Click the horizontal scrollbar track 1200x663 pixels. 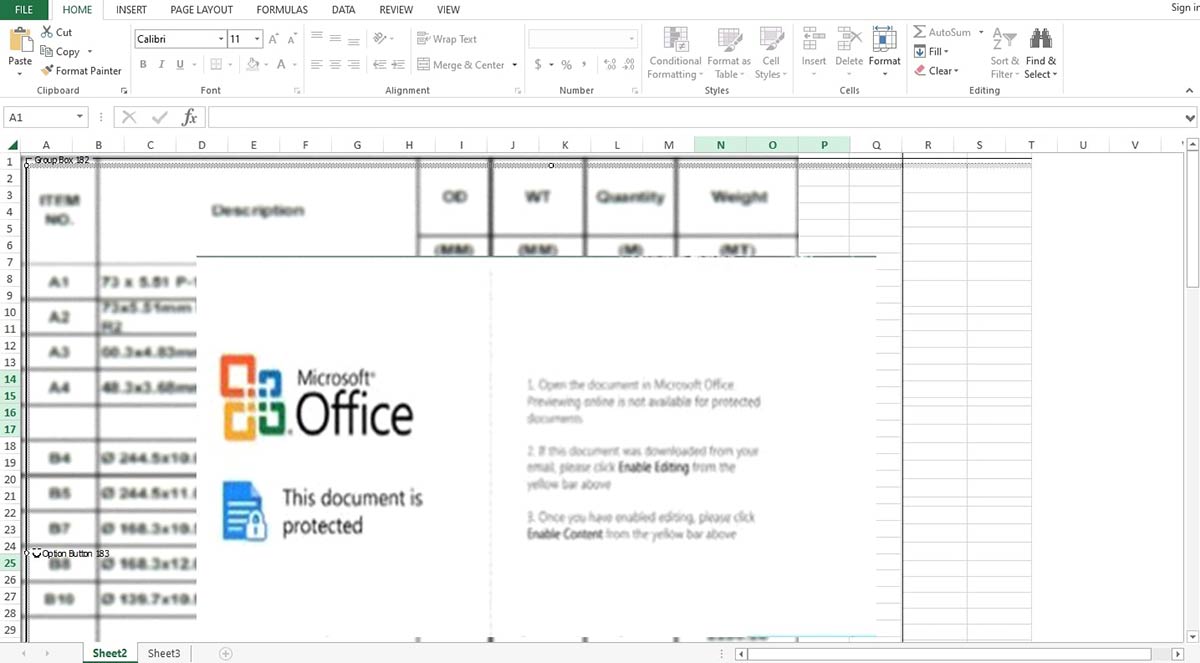960,653
